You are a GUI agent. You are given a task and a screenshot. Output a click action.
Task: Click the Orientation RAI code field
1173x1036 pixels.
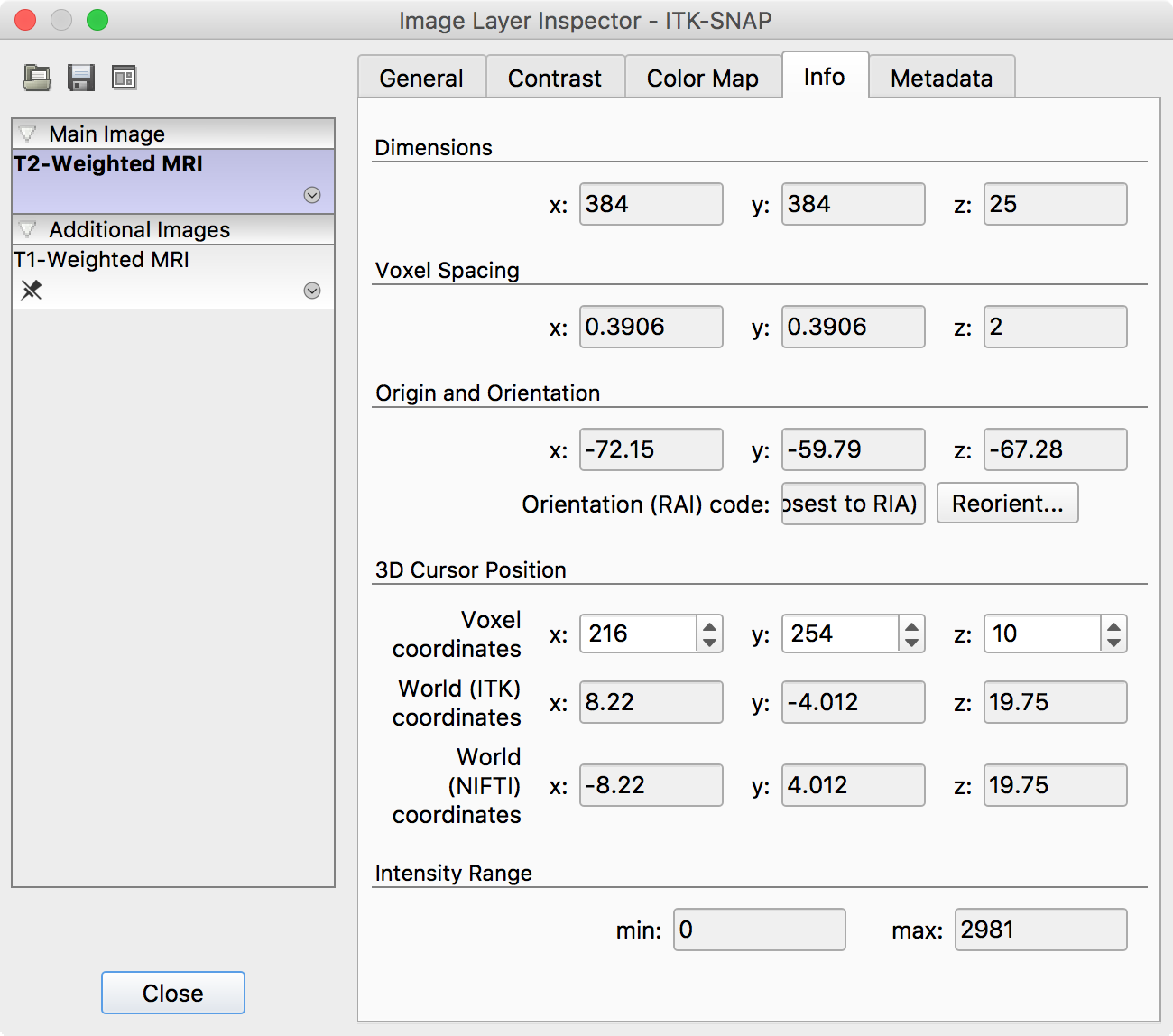pyautogui.click(x=854, y=504)
